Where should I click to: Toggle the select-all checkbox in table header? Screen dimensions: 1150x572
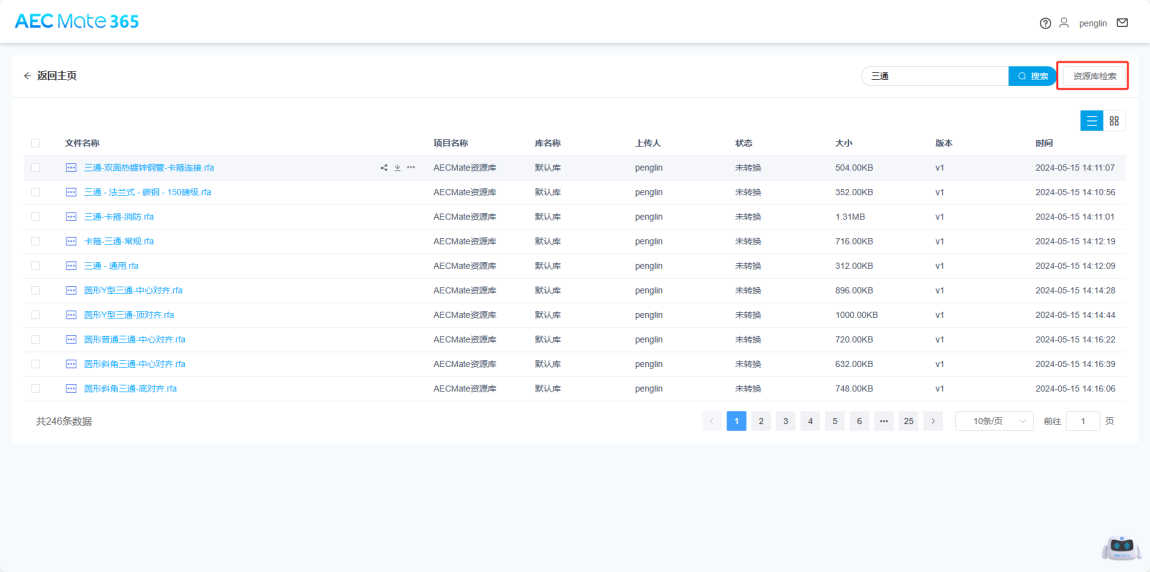[36, 143]
